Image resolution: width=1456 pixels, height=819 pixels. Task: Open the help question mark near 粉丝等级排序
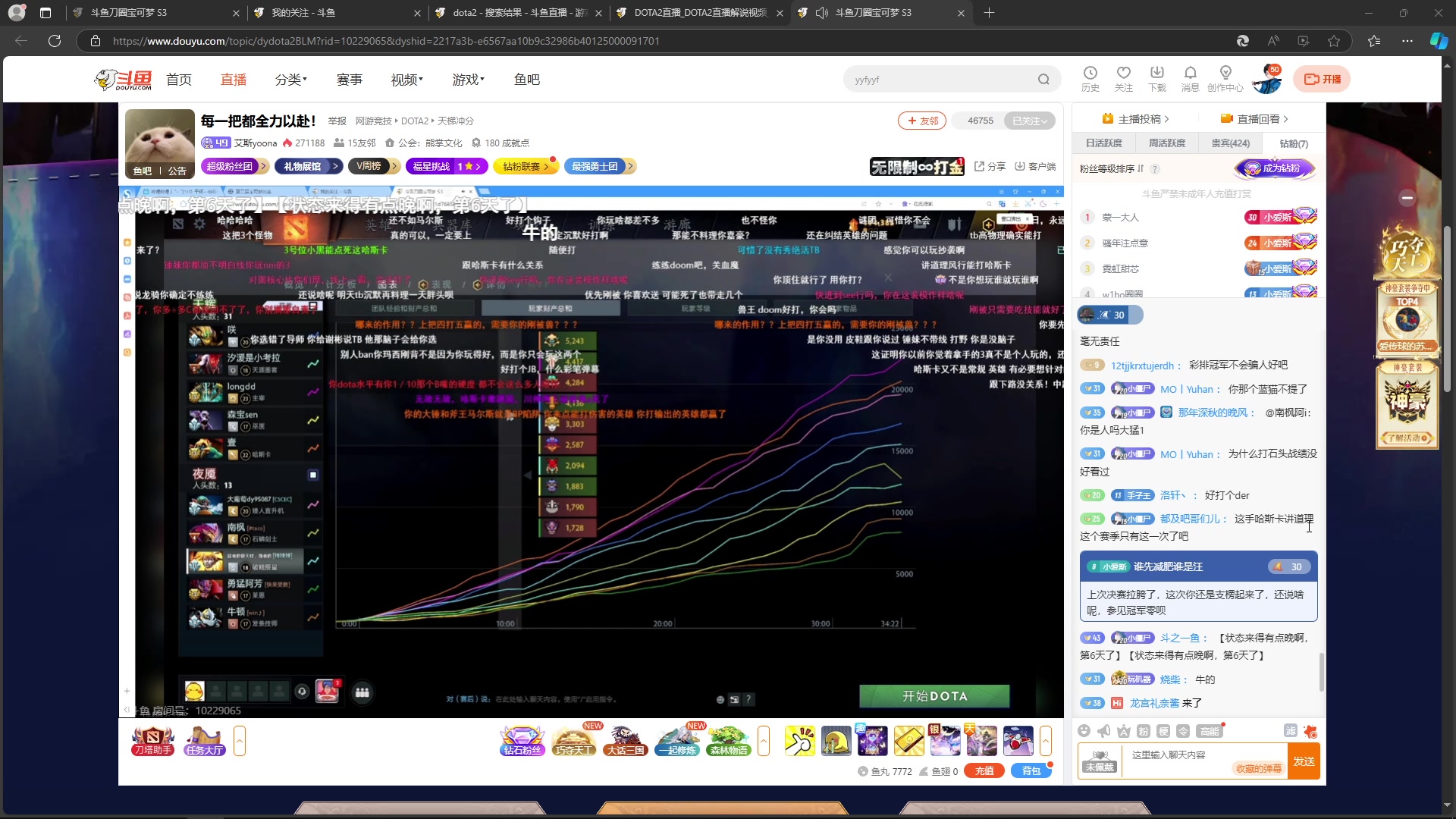[1155, 169]
